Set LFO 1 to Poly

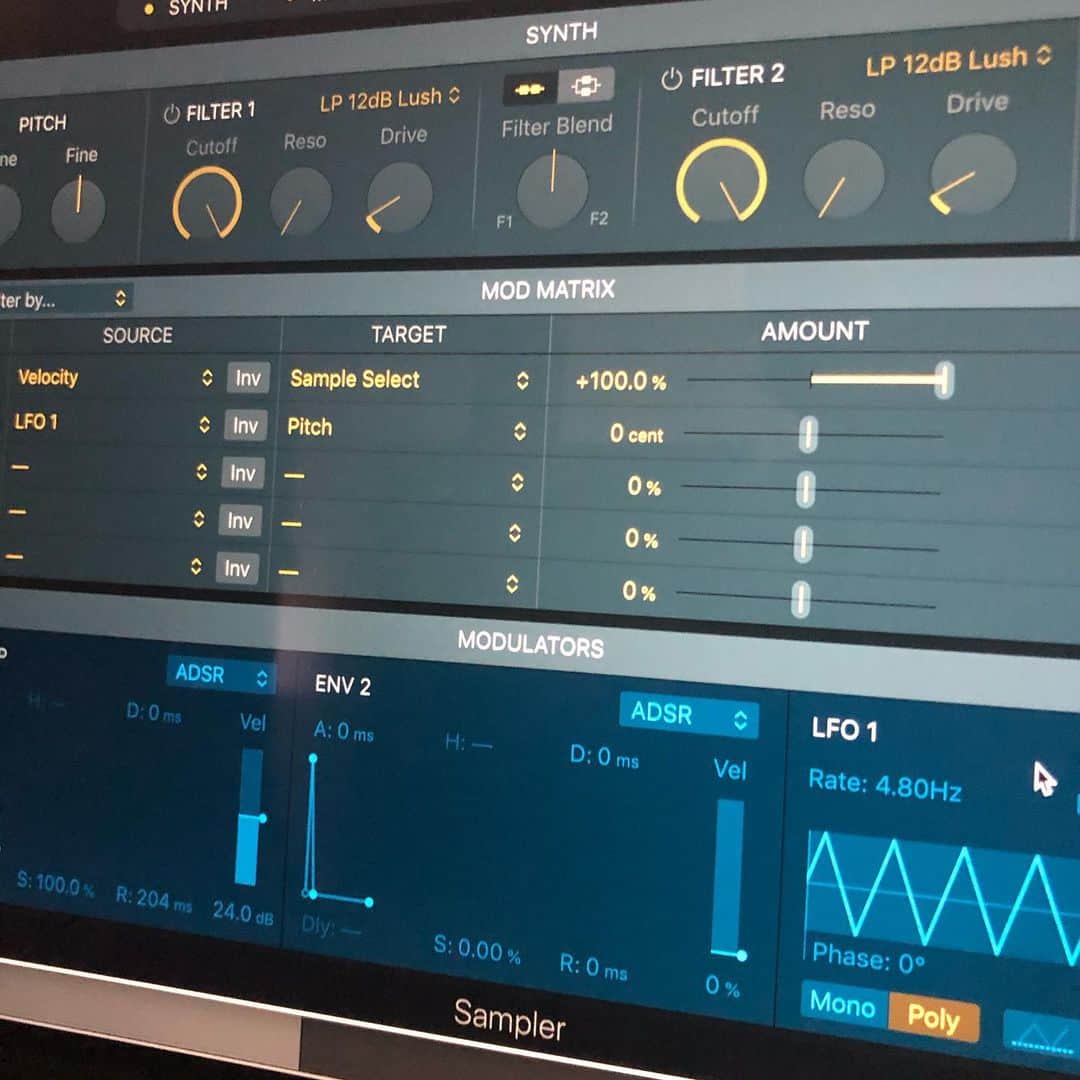tap(933, 1017)
